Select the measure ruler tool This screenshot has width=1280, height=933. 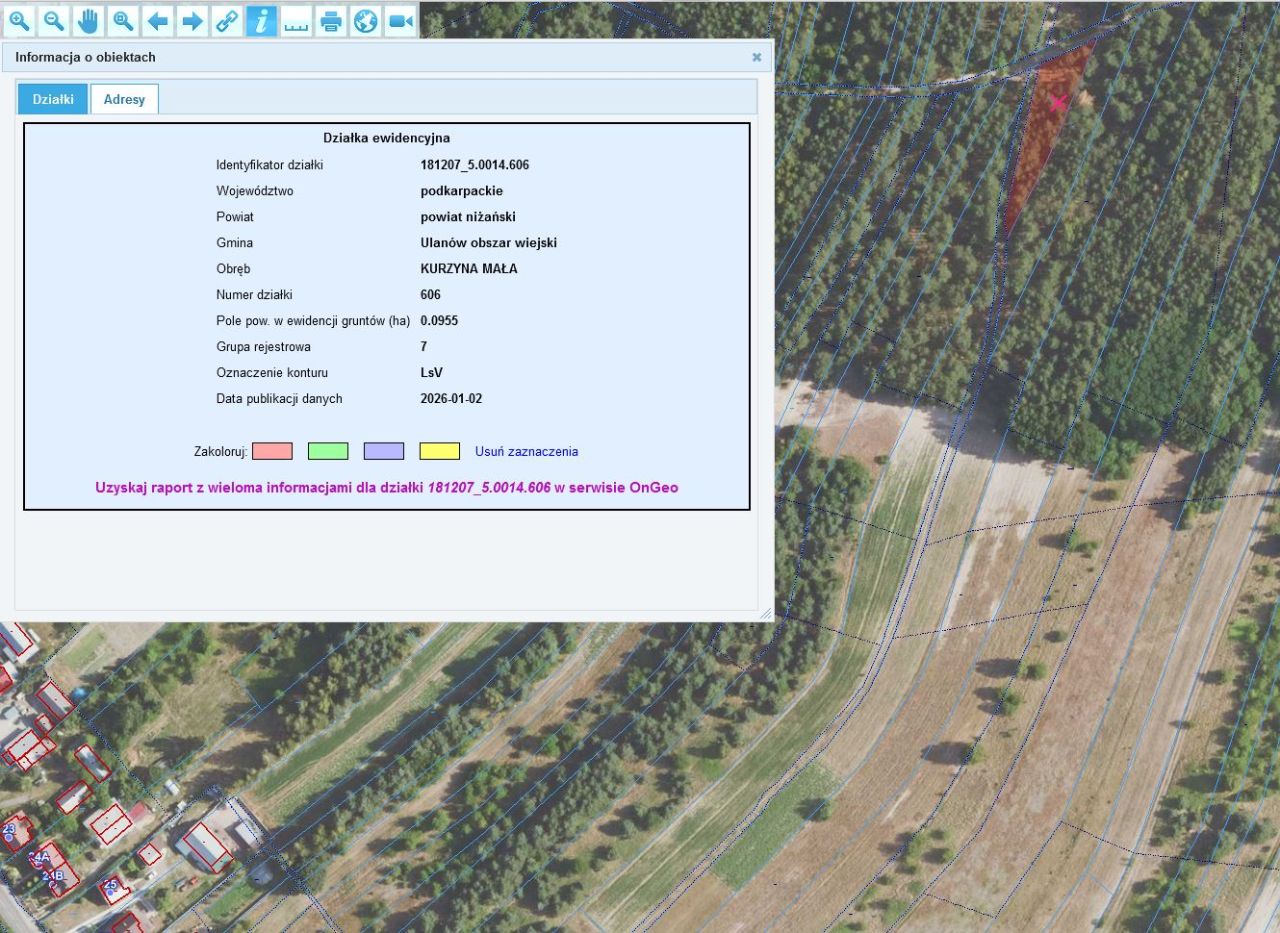pyautogui.click(x=296, y=20)
